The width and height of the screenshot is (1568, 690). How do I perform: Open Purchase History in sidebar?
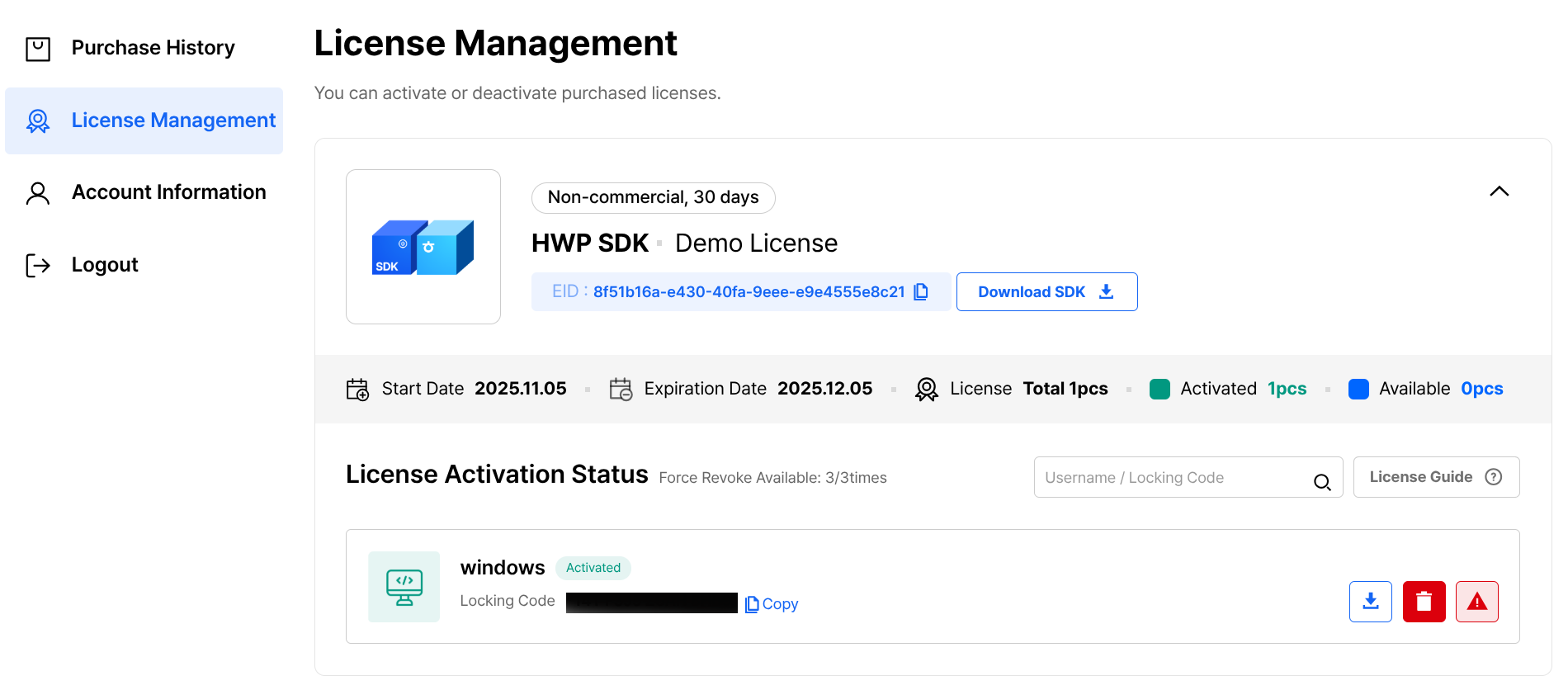[153, 48]
